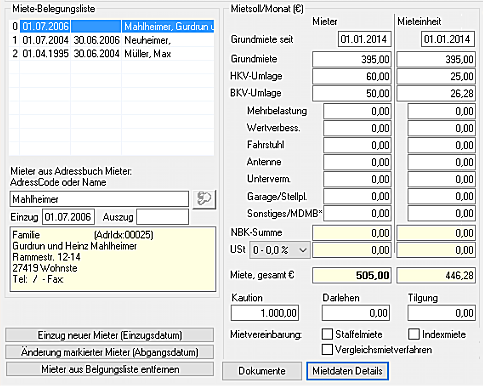The image size is (483, 387).
Task: Open the Dokumente button
Action: click(x=262, y=371)
